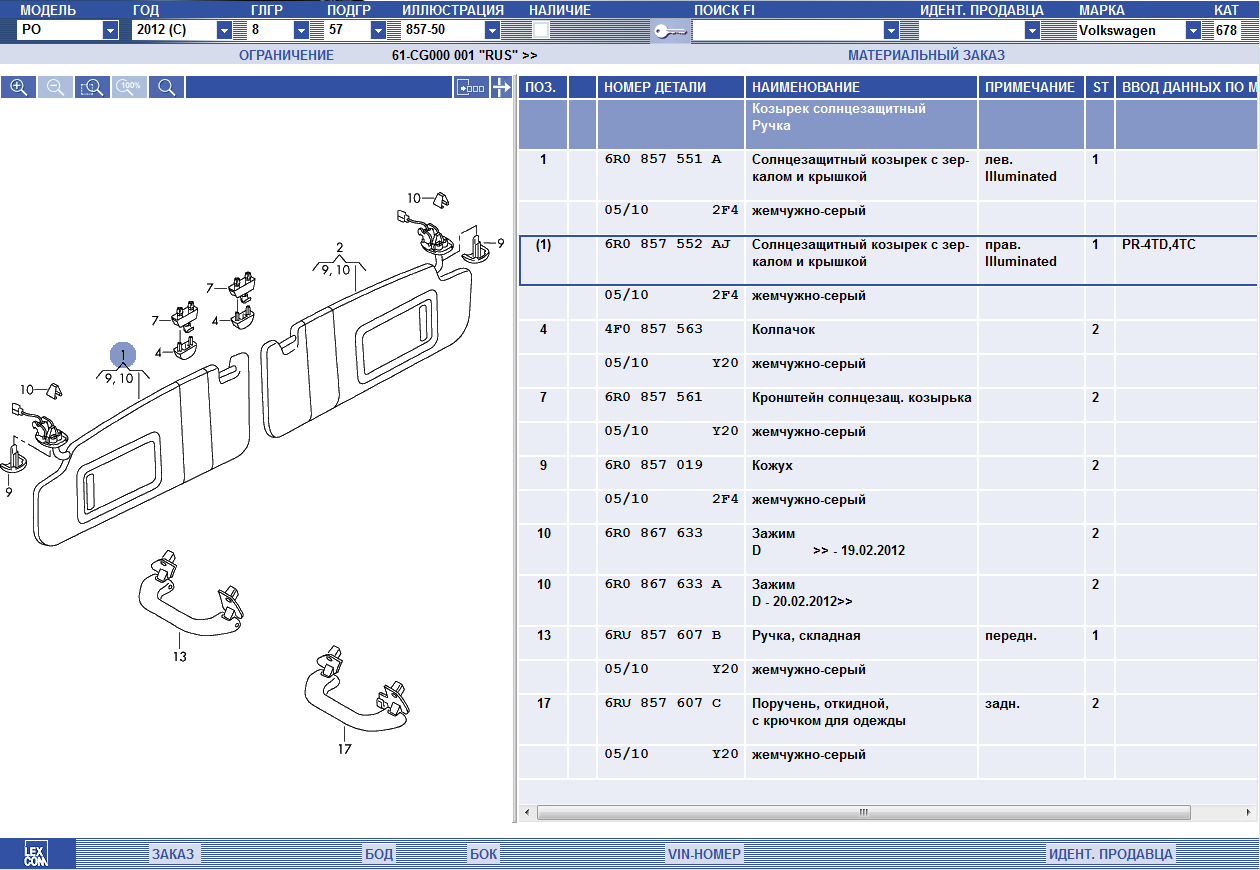The width and height of the screenshot is (1260, 870).
Task: Toggle the НАЛИЧИЕ checkbox
Action: click(541, 30)
